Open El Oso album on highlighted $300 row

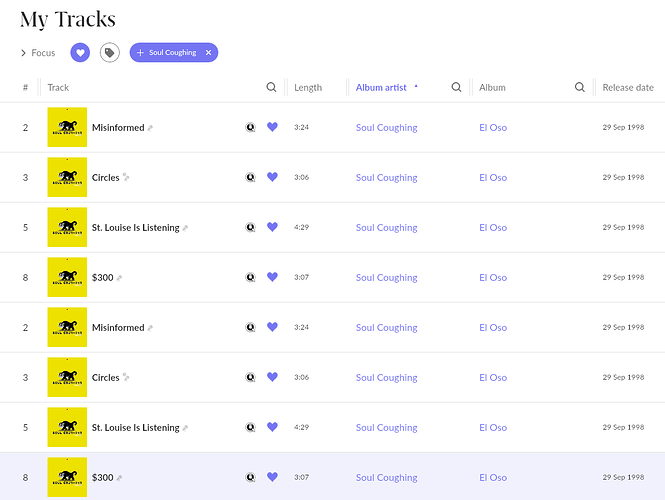click(493, 478)
